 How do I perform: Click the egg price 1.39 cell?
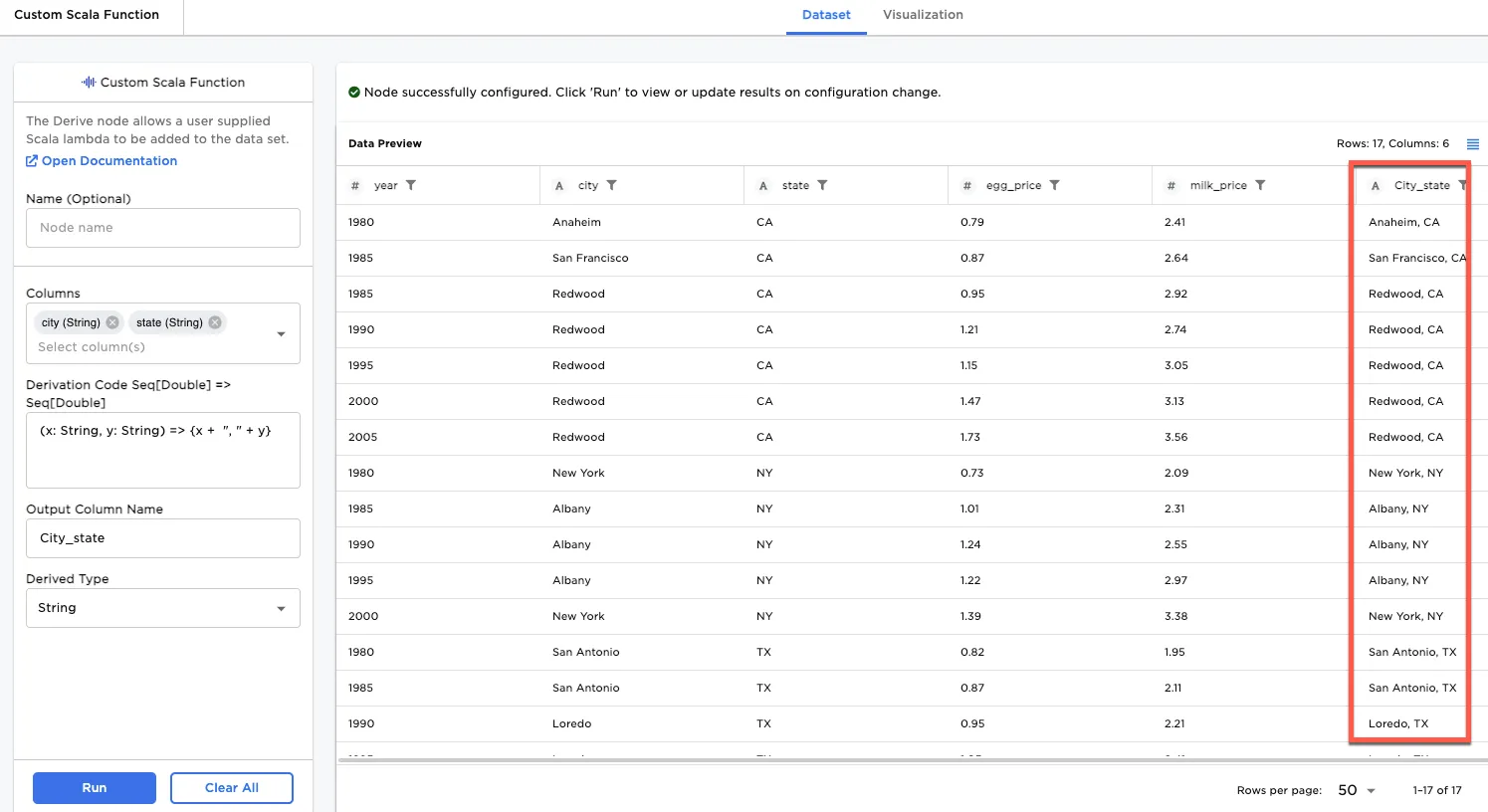[x=970, y=616]
